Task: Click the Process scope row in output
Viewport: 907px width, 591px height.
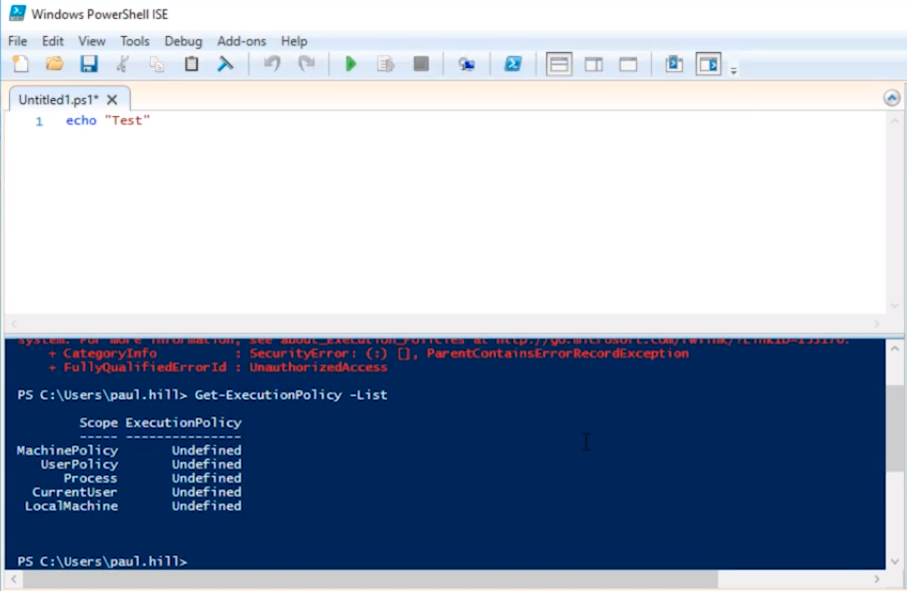Action: tap(152, 478)
